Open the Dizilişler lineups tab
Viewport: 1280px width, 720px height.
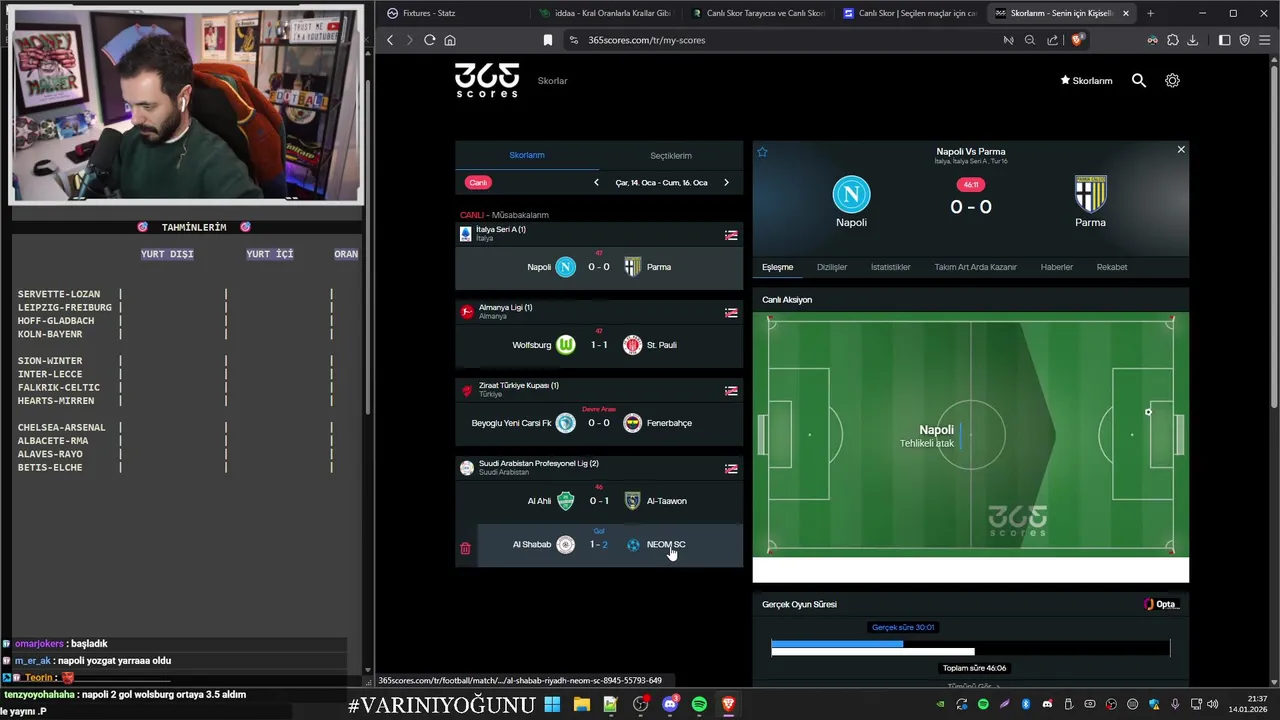[832, 267]
